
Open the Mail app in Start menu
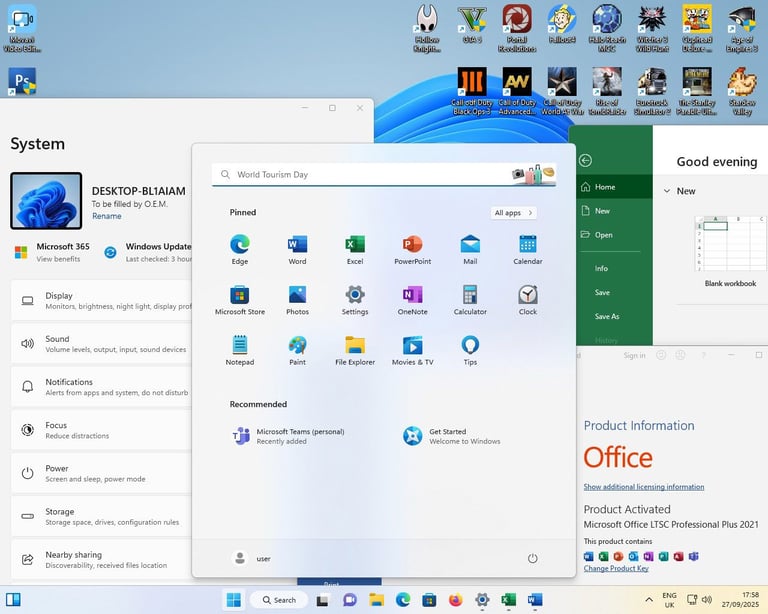coord(470,250)
